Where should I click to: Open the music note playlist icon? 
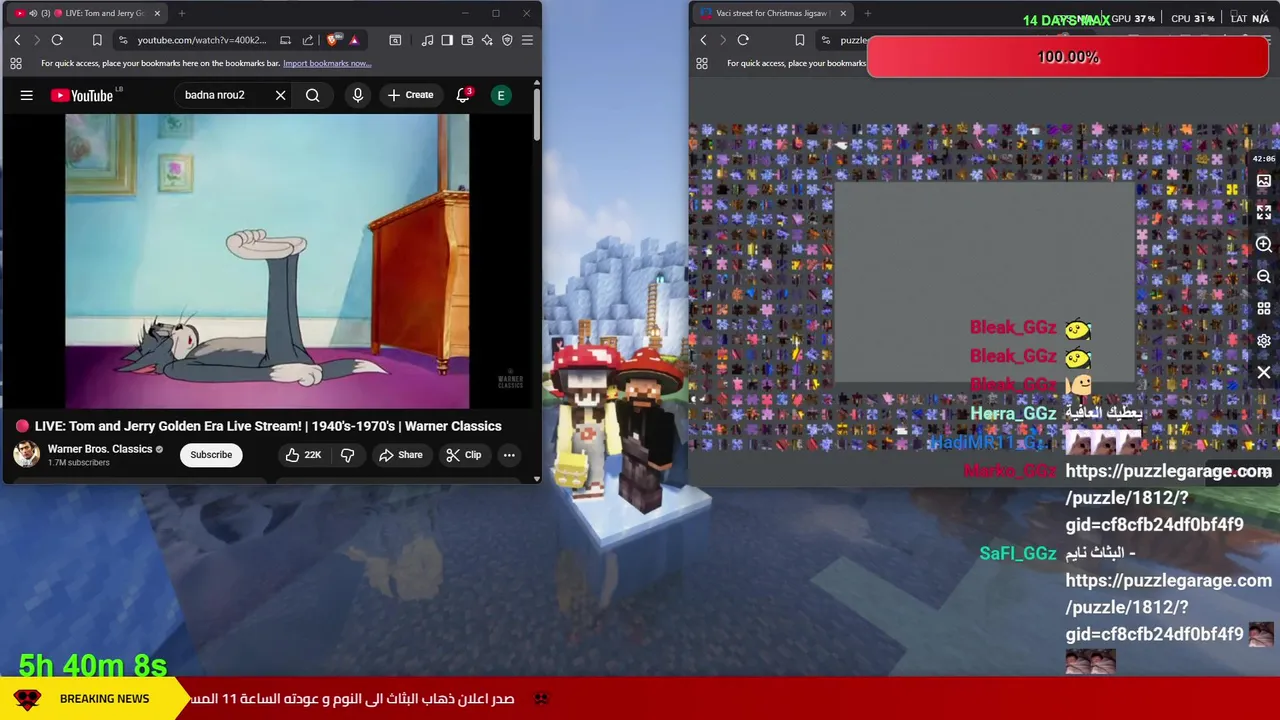(428, 40)
